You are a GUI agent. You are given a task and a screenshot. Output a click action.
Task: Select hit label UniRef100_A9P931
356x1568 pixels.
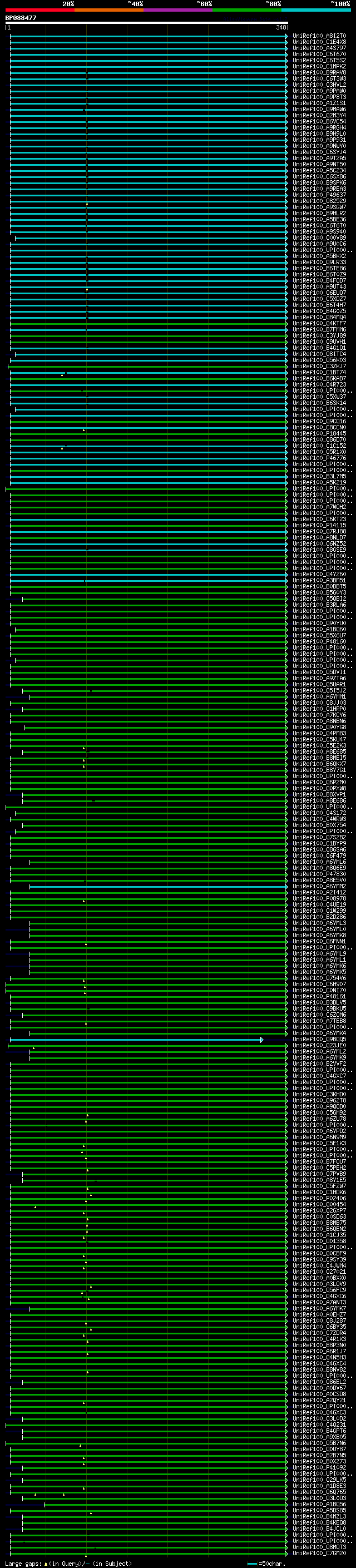click(x=319, y=140)
